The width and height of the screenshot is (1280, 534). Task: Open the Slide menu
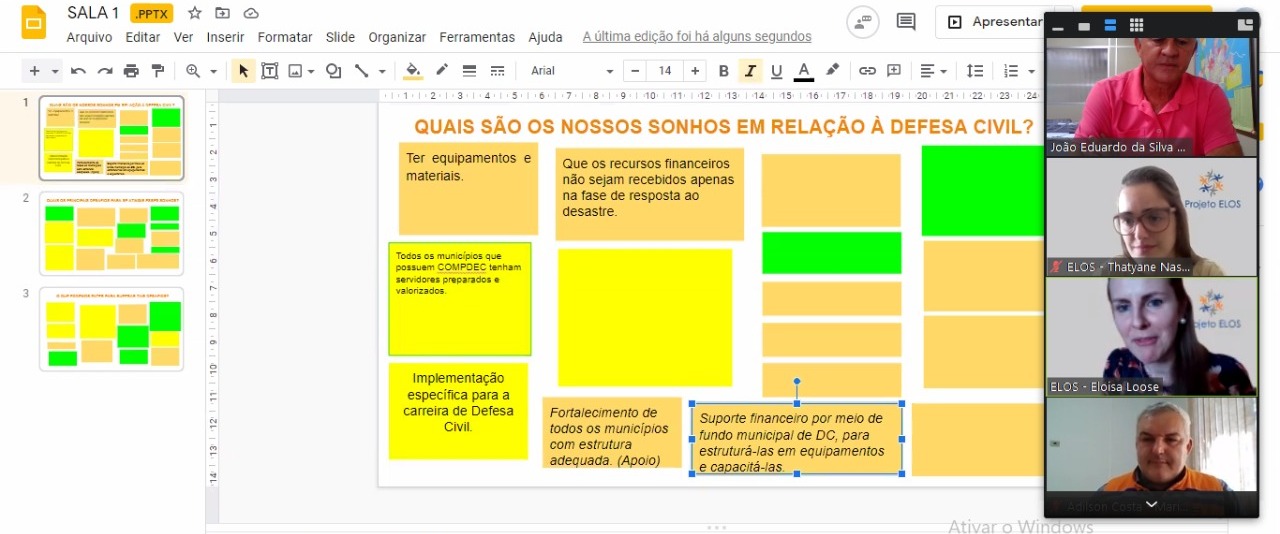coord(340,37)
